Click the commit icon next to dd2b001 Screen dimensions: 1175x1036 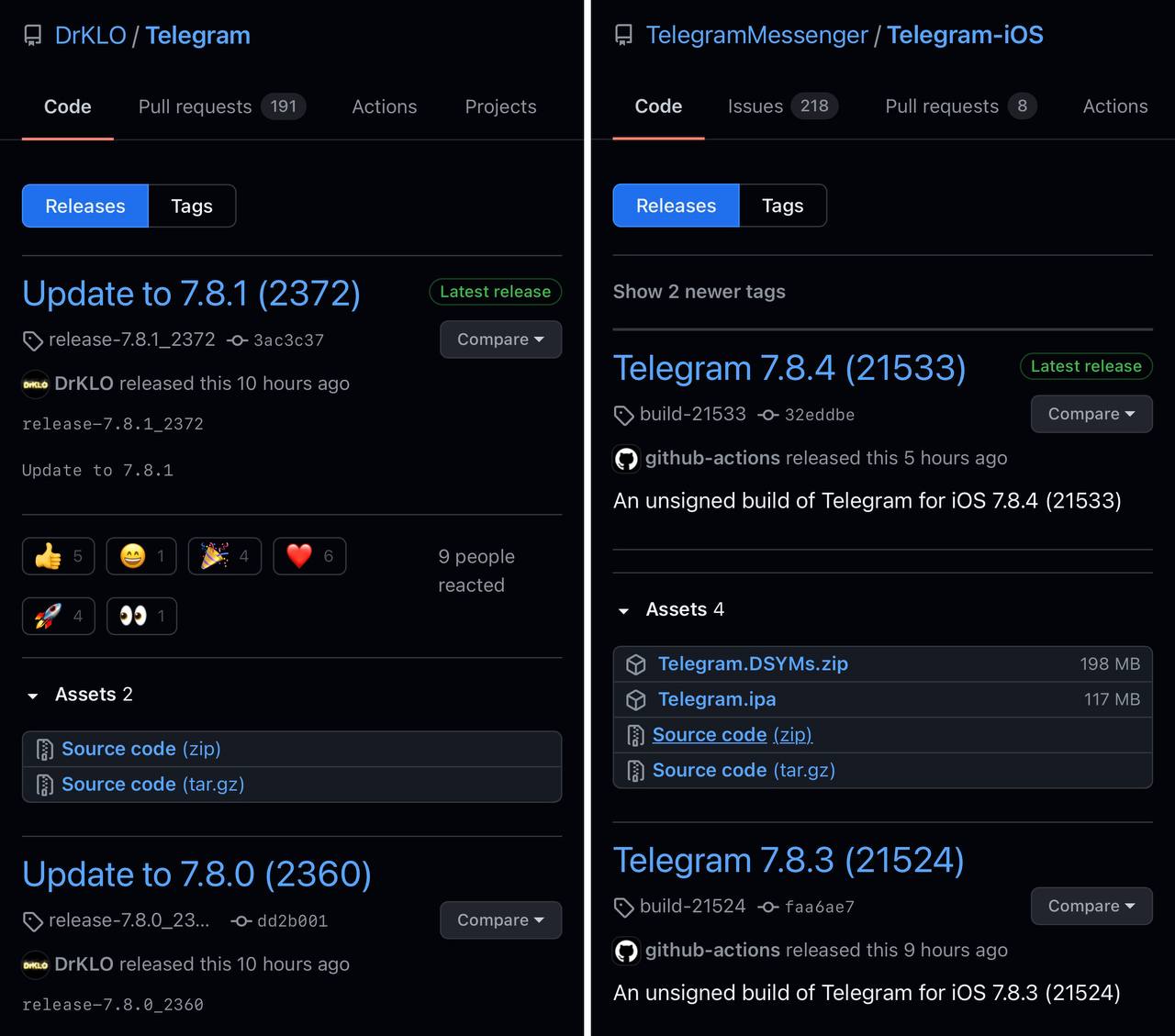click(x=241, y=921)
